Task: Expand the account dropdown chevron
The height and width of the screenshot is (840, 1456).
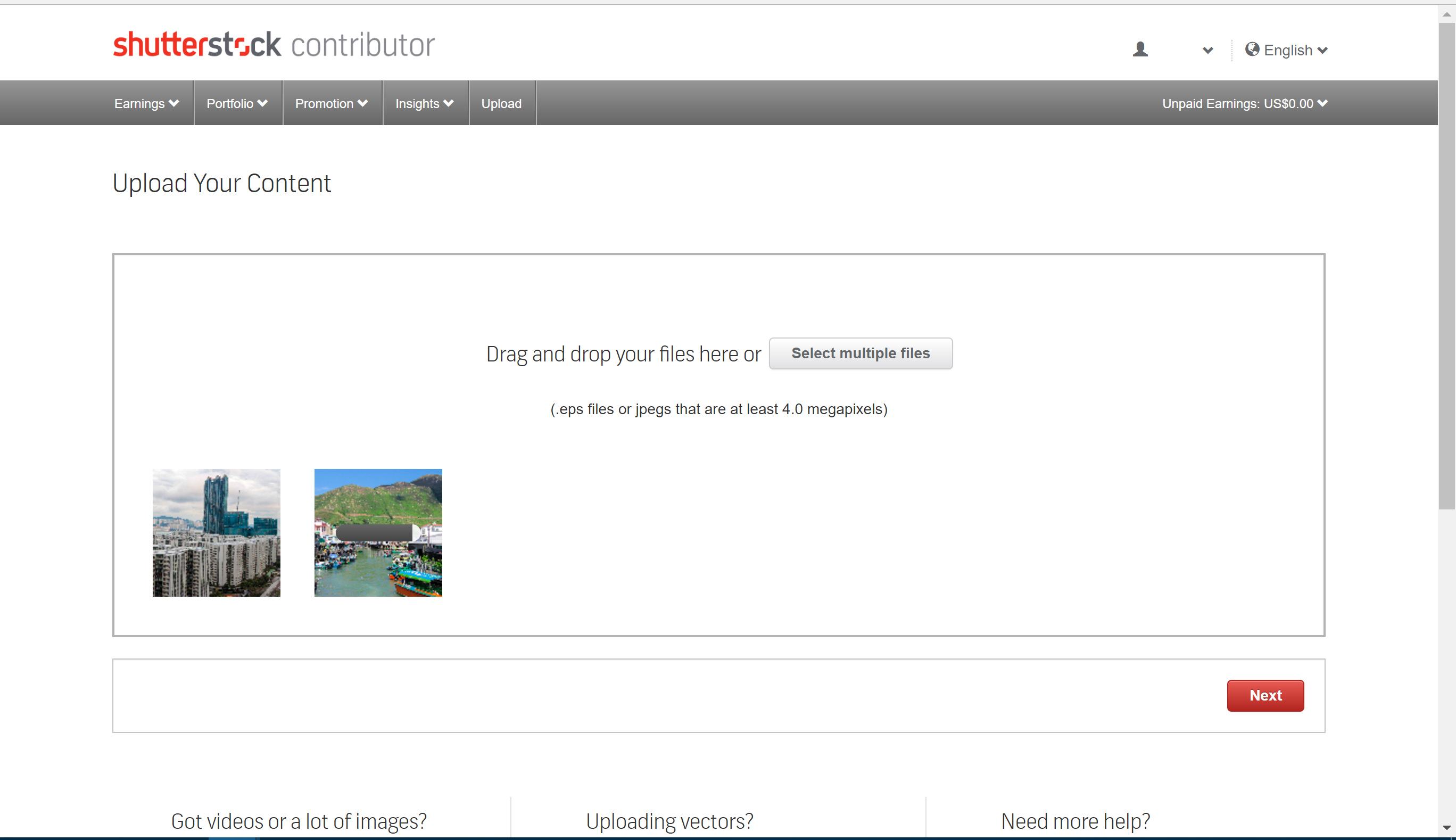Action: click(x=1207, y=51)
